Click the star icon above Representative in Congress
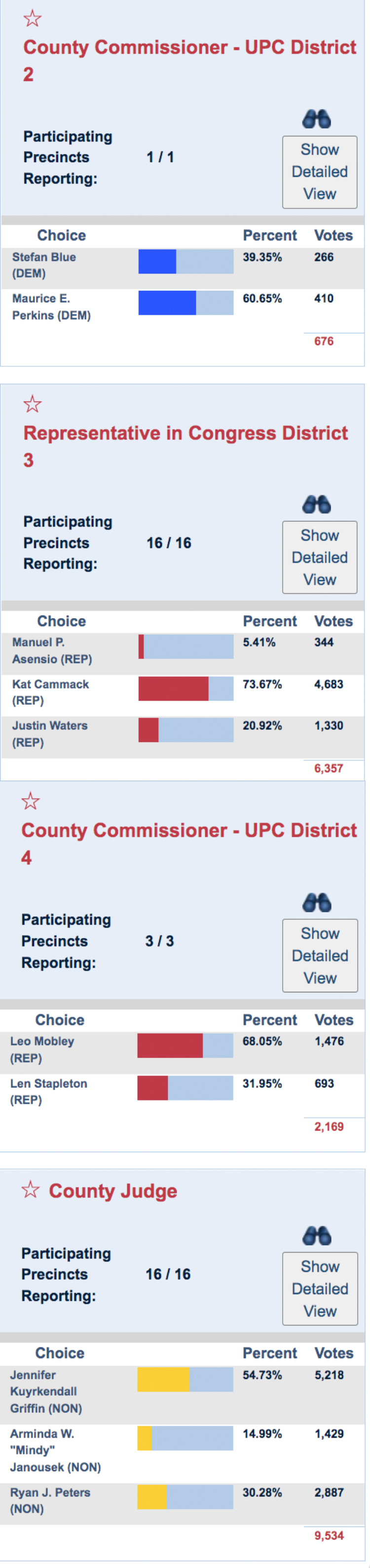Image resolution: width=370 pixels, height=1568 pixels. coord(32,404)
